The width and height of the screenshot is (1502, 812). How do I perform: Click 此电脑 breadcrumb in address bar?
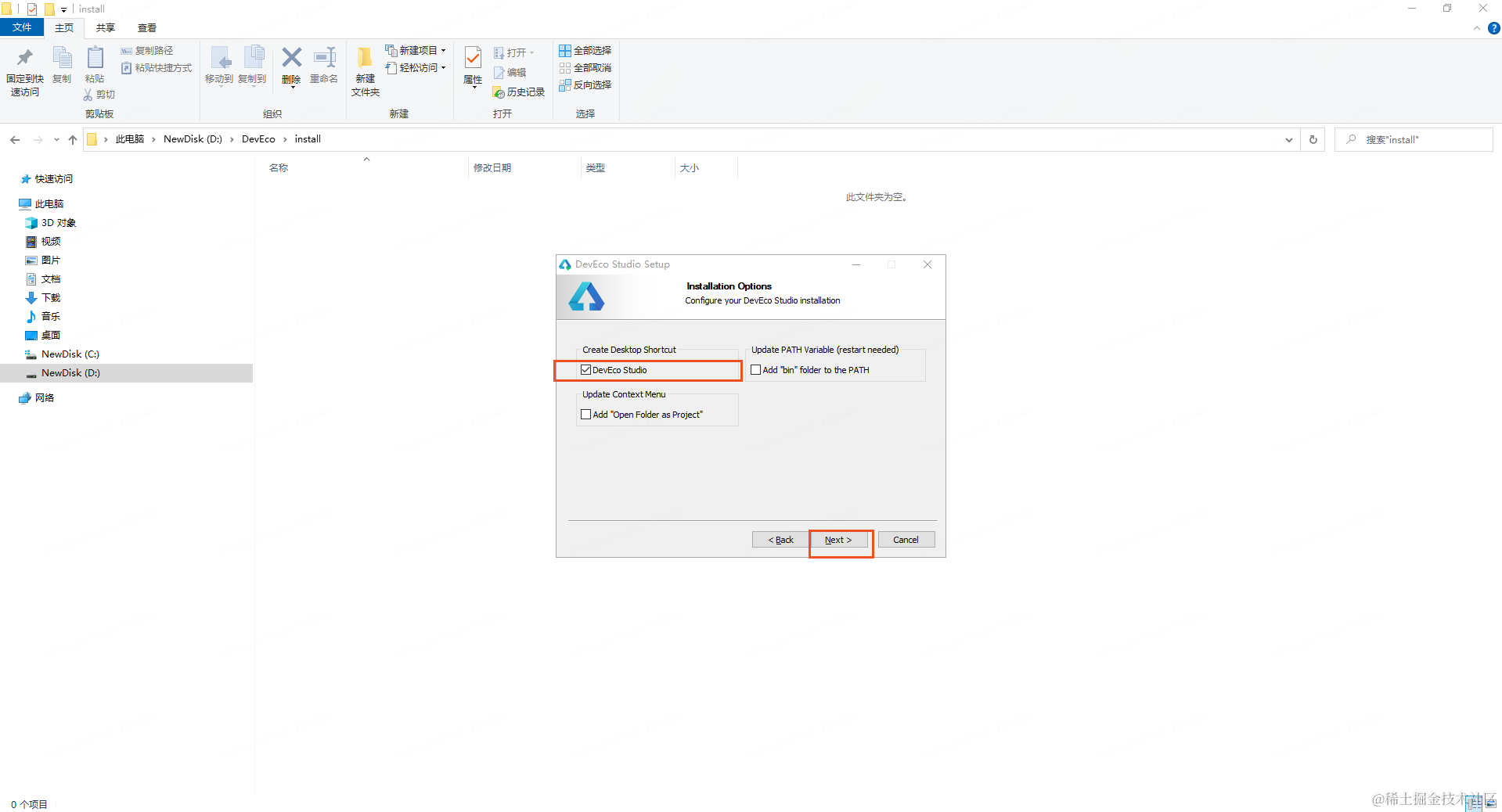coord(130,139)
